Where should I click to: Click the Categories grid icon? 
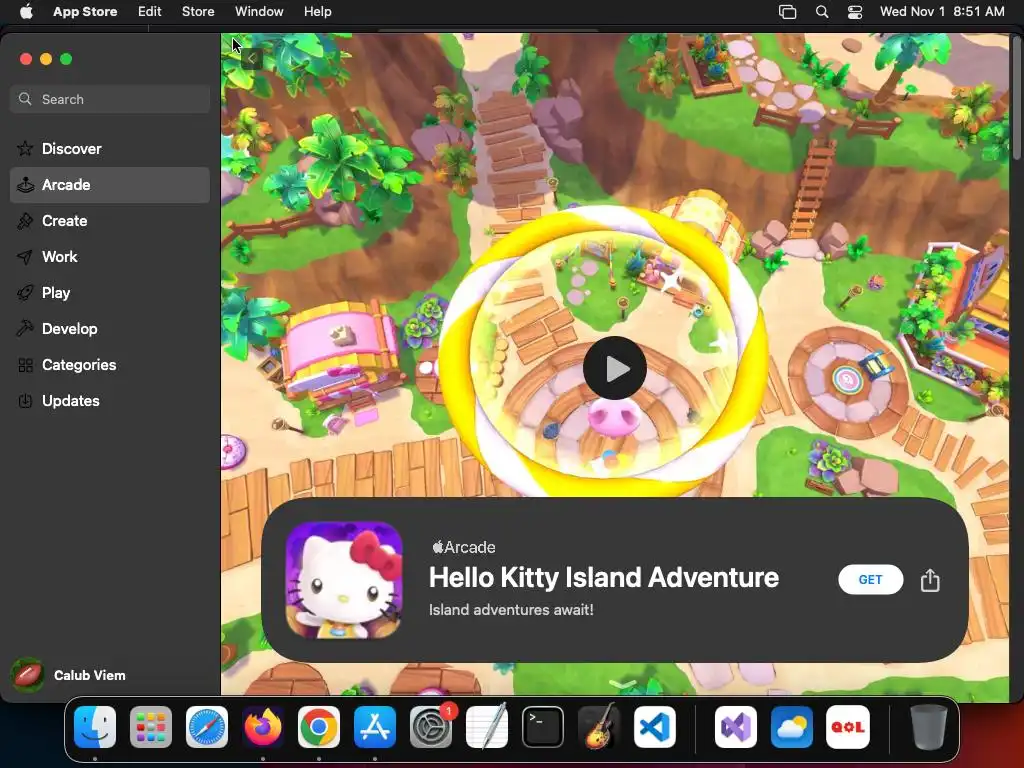25,365
